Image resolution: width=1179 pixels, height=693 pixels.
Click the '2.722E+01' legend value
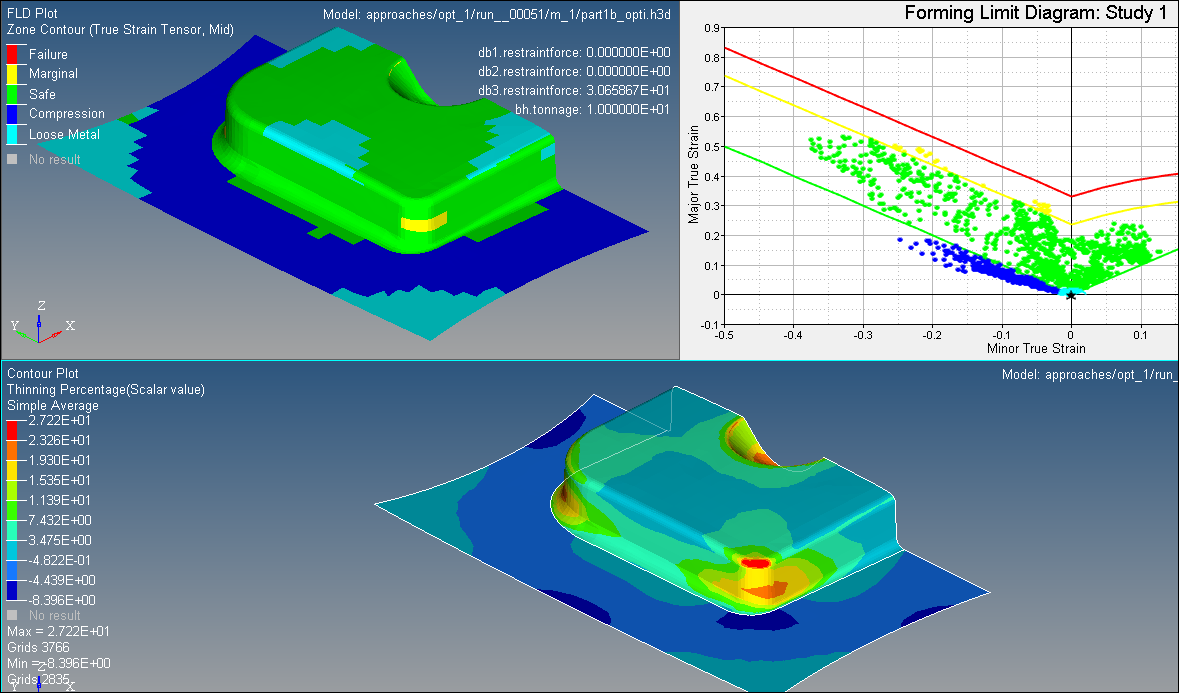click(59, 420)
